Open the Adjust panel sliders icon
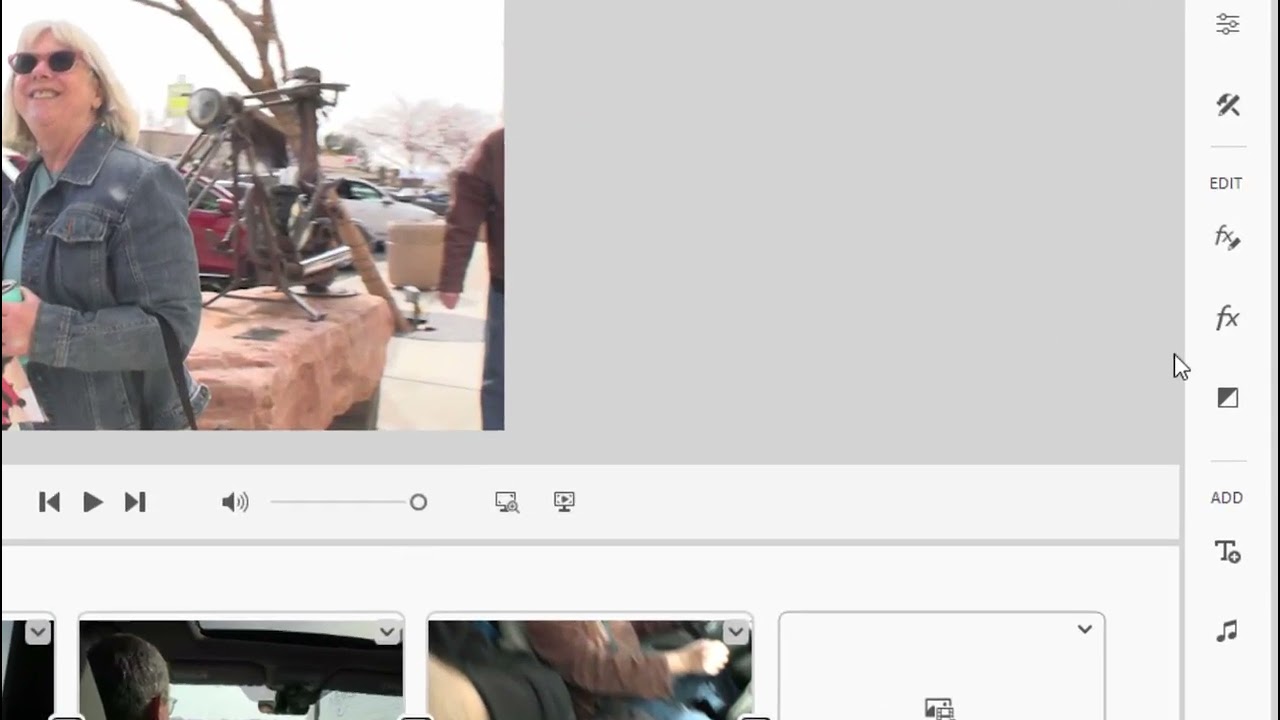 click(1227, 24)
